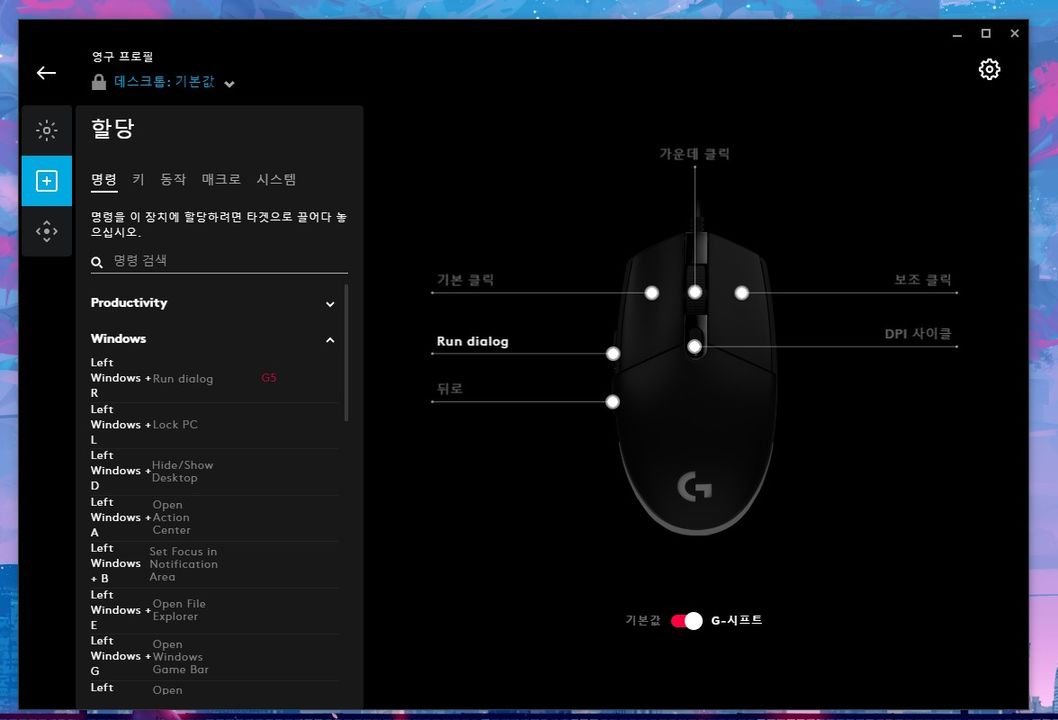
Task: Click the G logo on the mouse
Action: click(694, 487)
